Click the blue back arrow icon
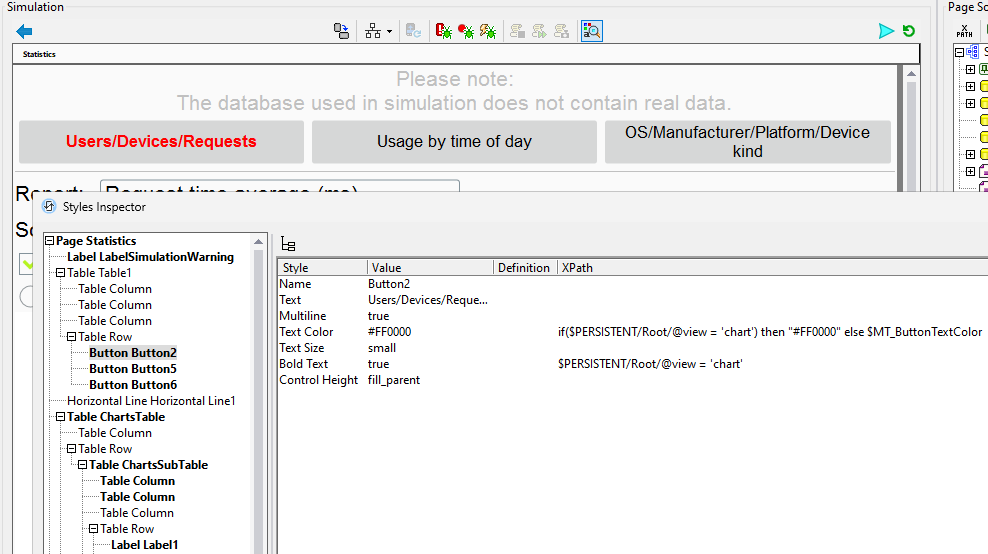Screen dimensions: 988x554 coord(25,31)
